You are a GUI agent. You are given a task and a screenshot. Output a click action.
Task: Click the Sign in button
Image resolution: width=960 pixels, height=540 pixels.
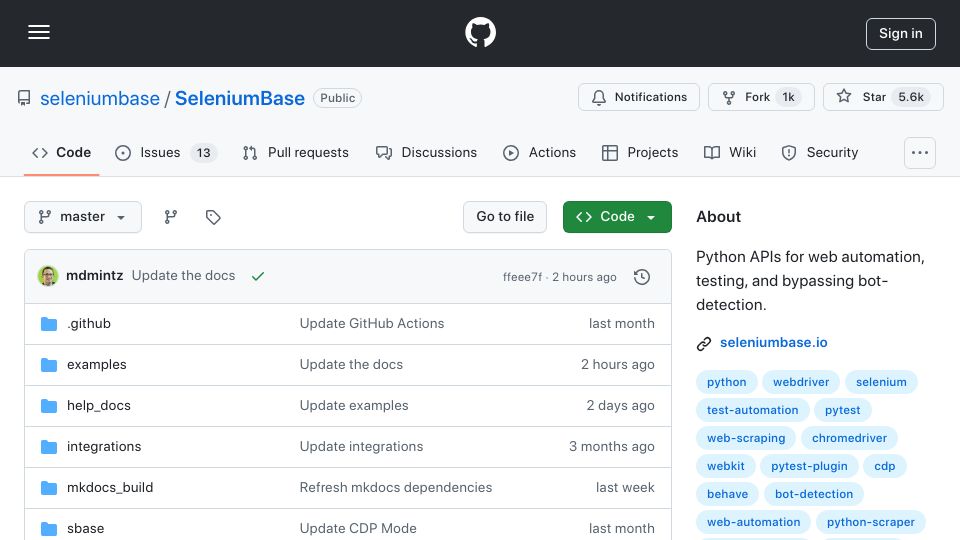(x=901, y=34)
